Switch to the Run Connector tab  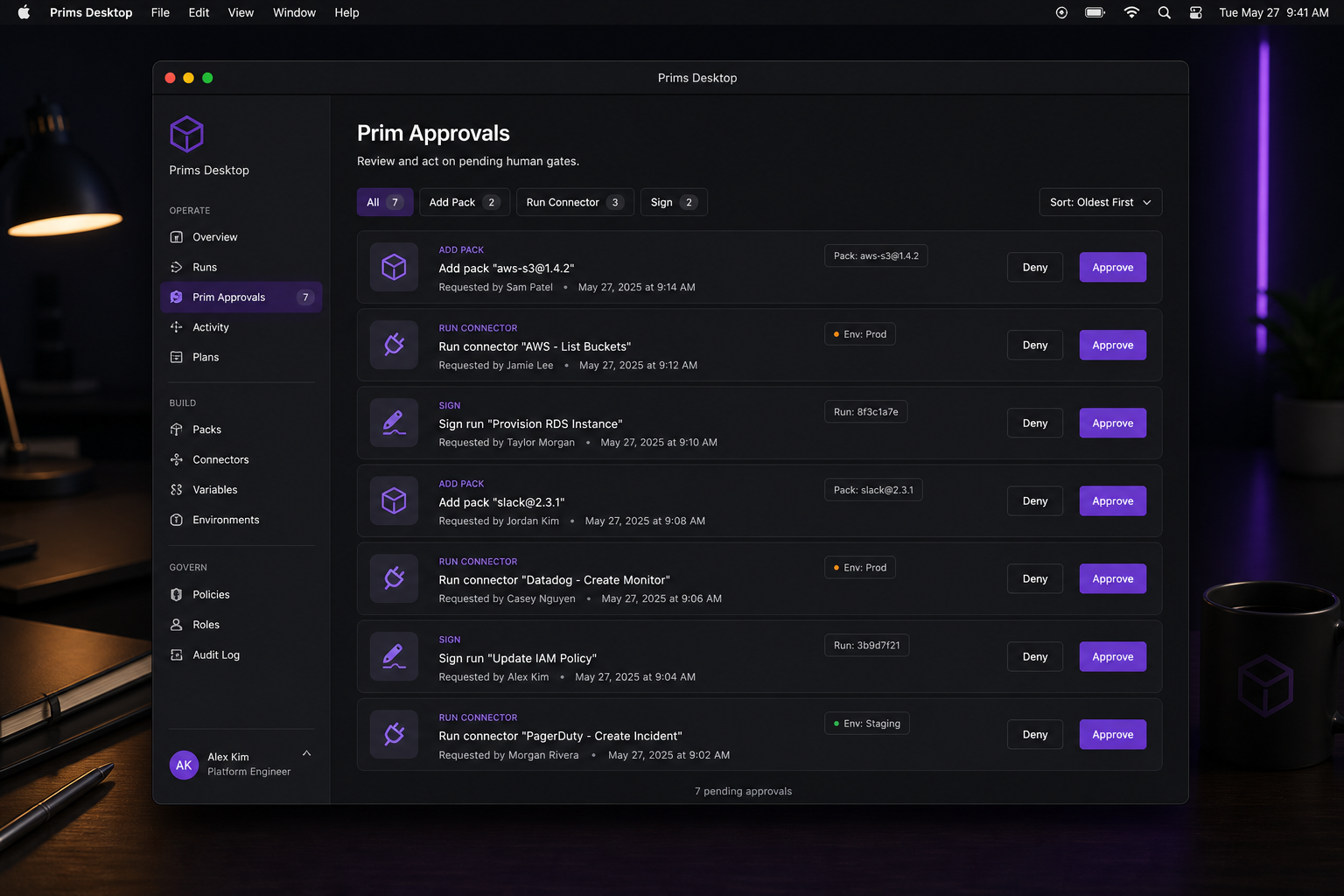coord(575,202)
